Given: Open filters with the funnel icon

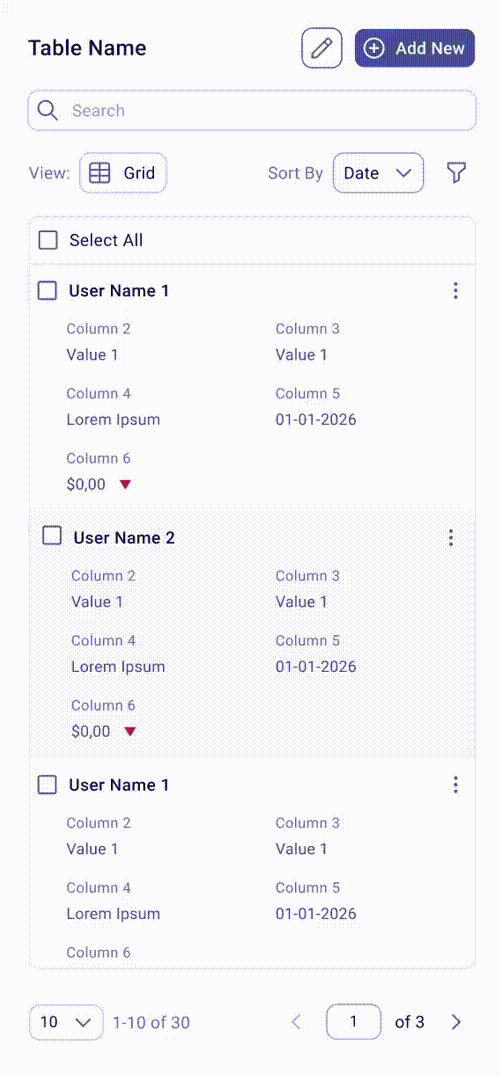Looking at the screenshot, I should 456,173.
